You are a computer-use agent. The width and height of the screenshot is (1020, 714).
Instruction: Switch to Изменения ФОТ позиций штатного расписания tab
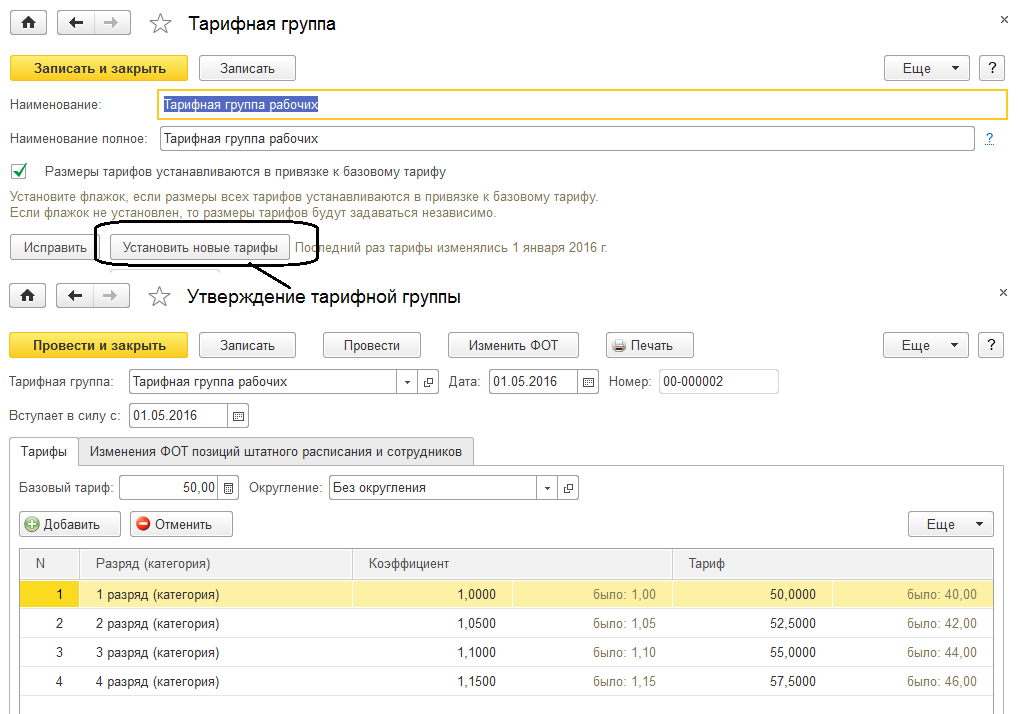coord(276,451)
